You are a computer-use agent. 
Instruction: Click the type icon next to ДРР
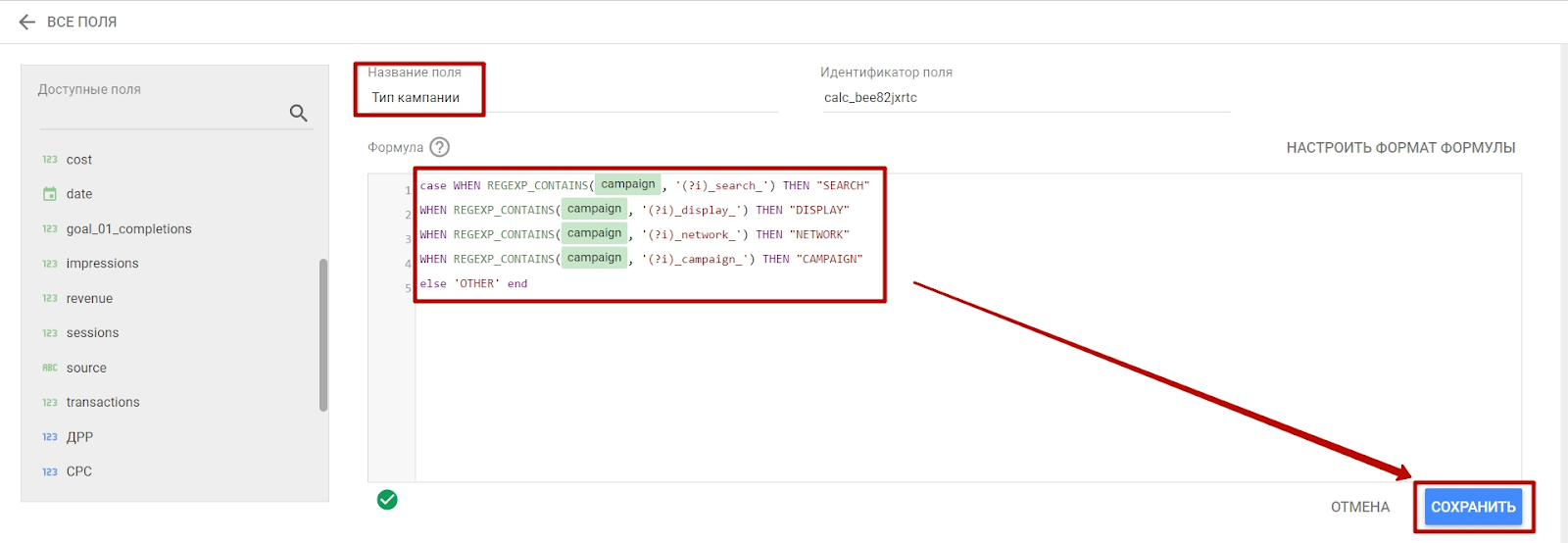(50, 437)
